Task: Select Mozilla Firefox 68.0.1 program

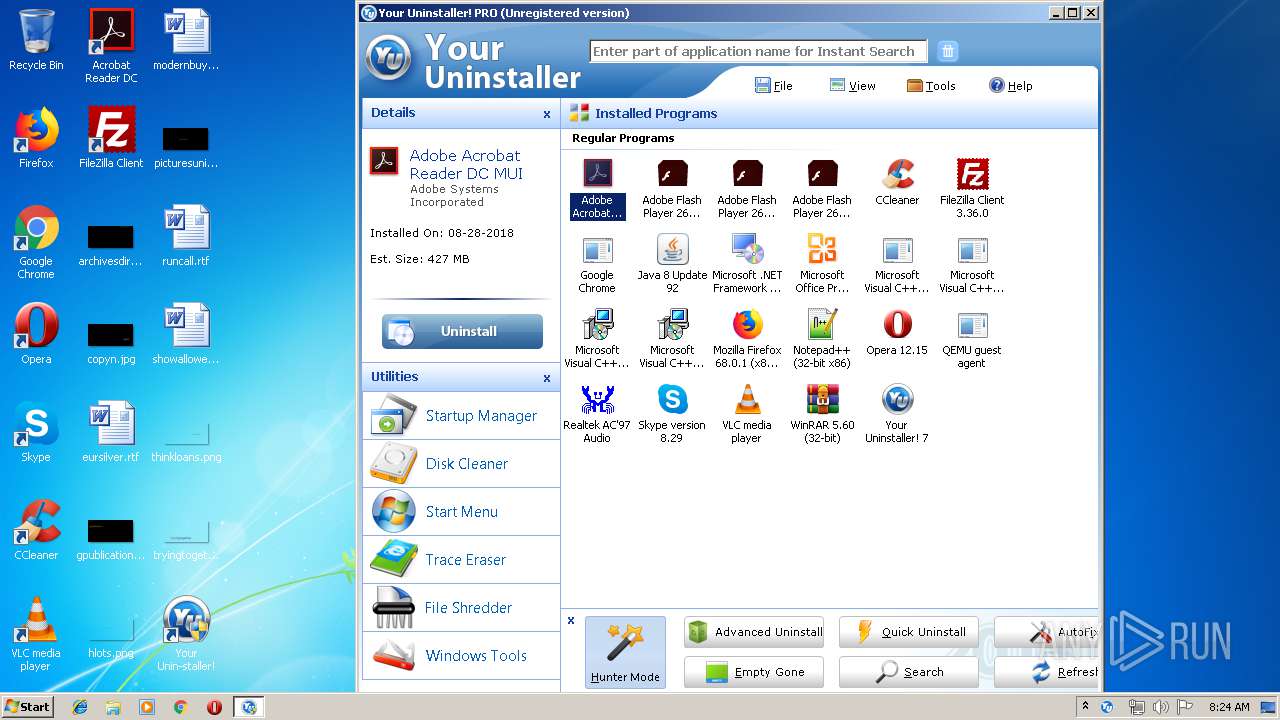Action: click(x=747, y=338)
